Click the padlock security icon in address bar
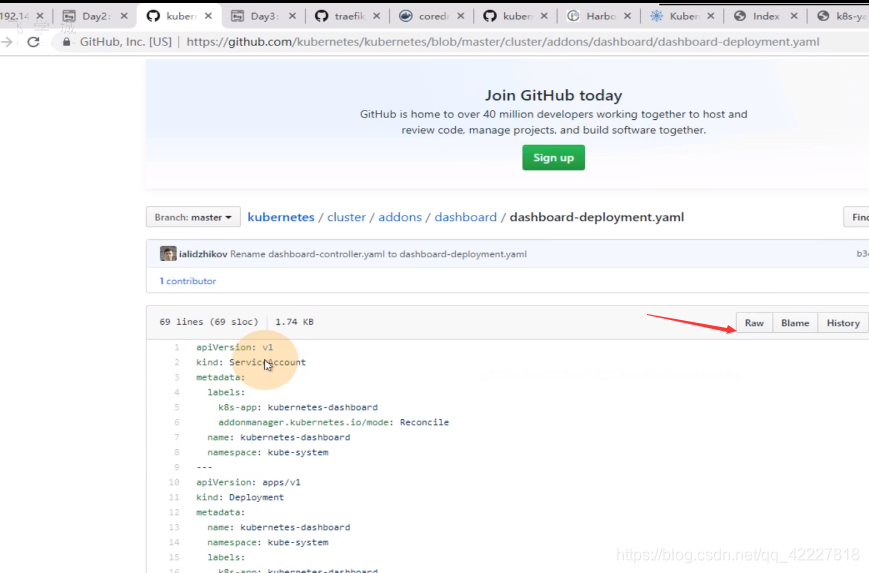This screenshot has height=573, width=869. click(x=67, y=42)
